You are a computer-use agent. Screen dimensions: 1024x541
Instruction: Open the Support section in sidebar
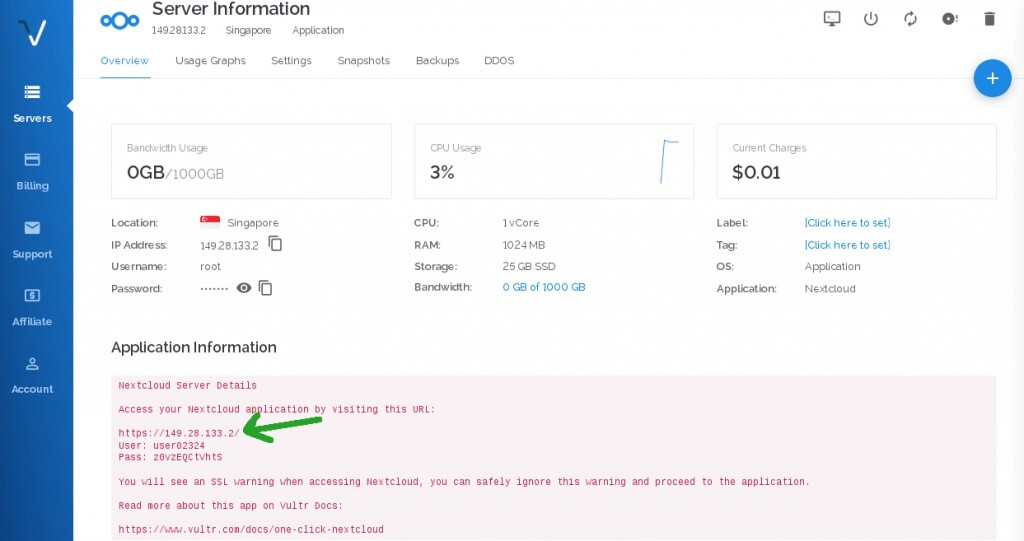coord(32,239)
